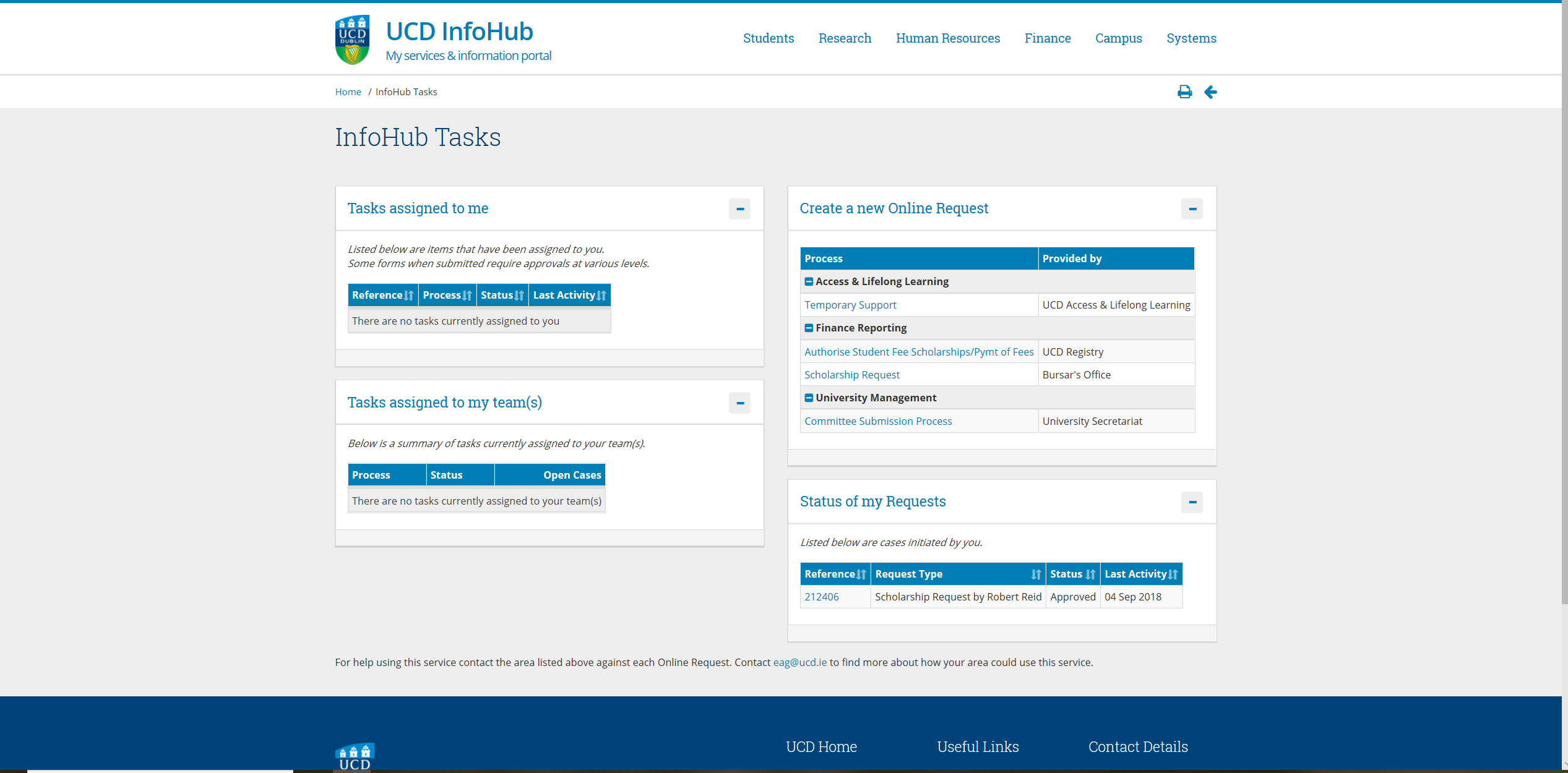Open the Research menu

coord(845,38)
